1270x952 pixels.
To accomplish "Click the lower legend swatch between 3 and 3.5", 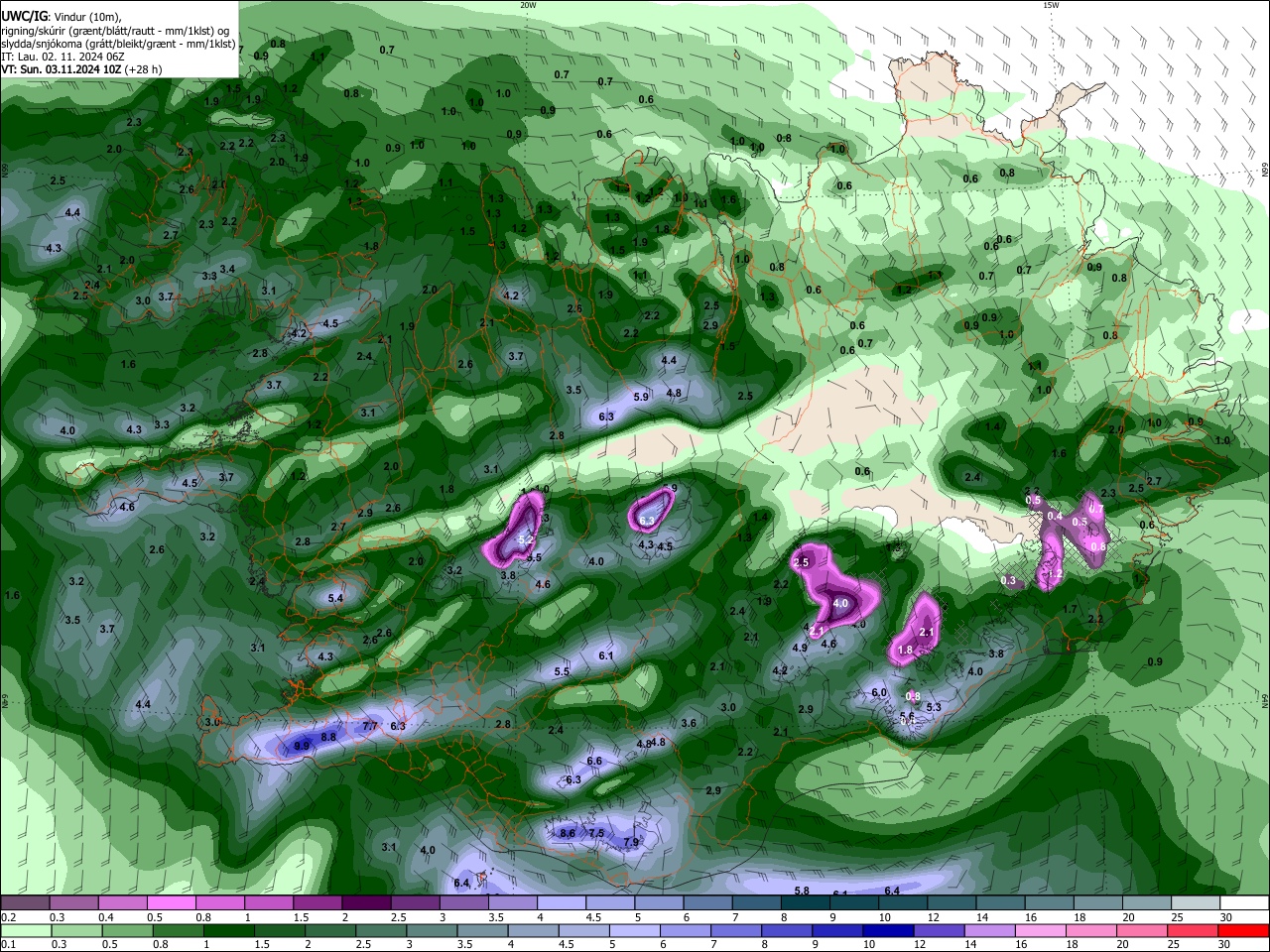I will [431, 931].
